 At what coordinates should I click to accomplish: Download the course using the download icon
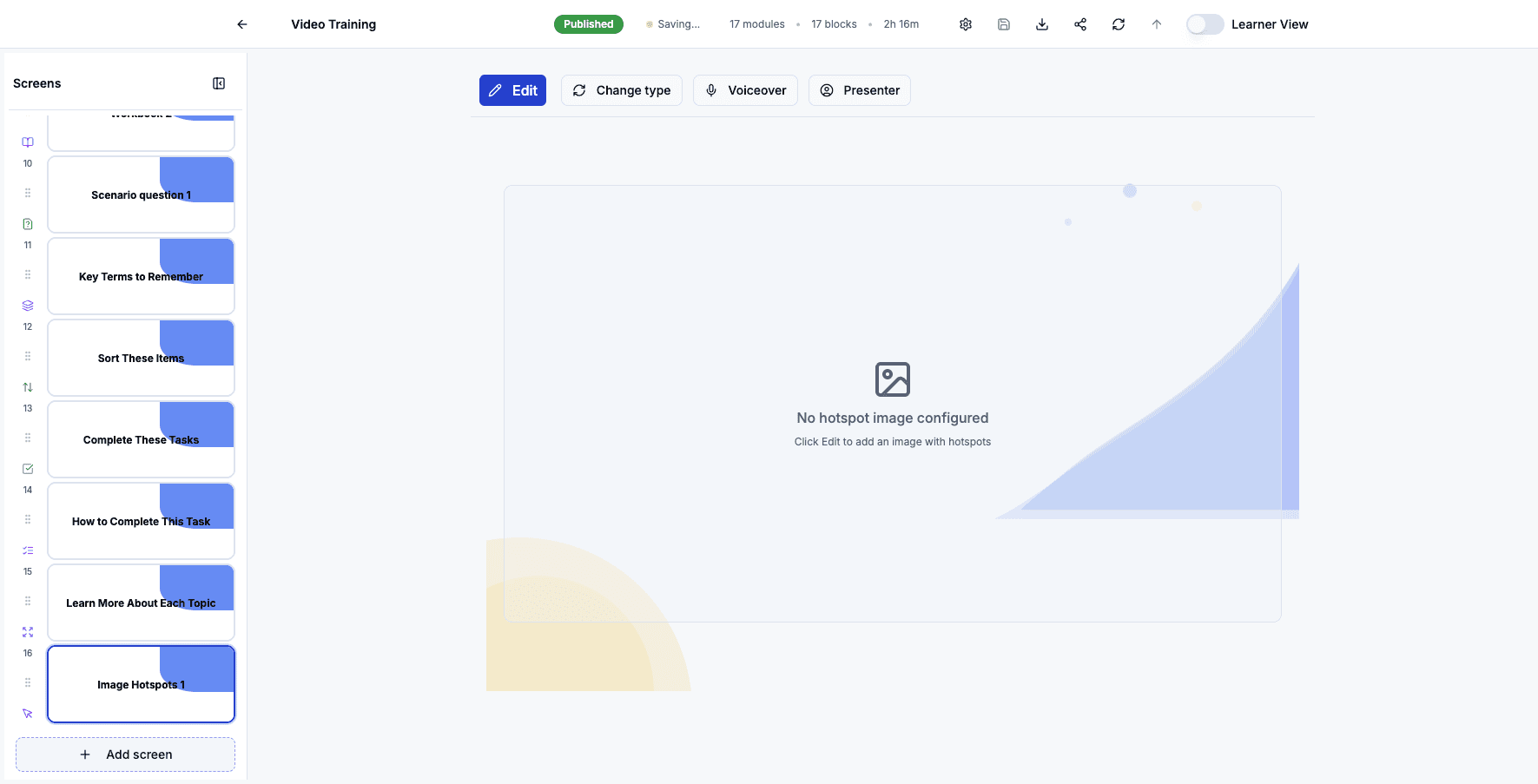1041,23
